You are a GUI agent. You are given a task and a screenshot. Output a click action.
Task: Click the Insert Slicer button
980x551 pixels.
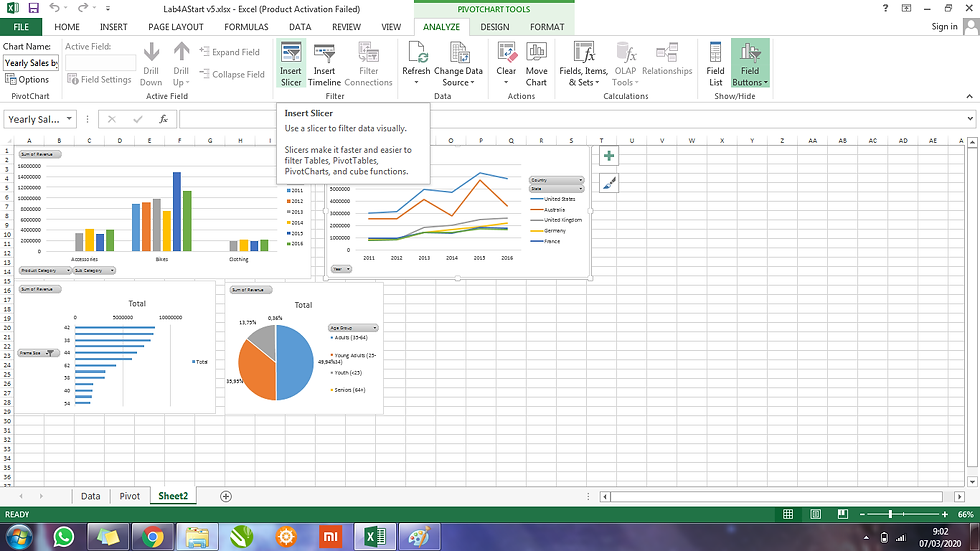[x=291, y=64]
